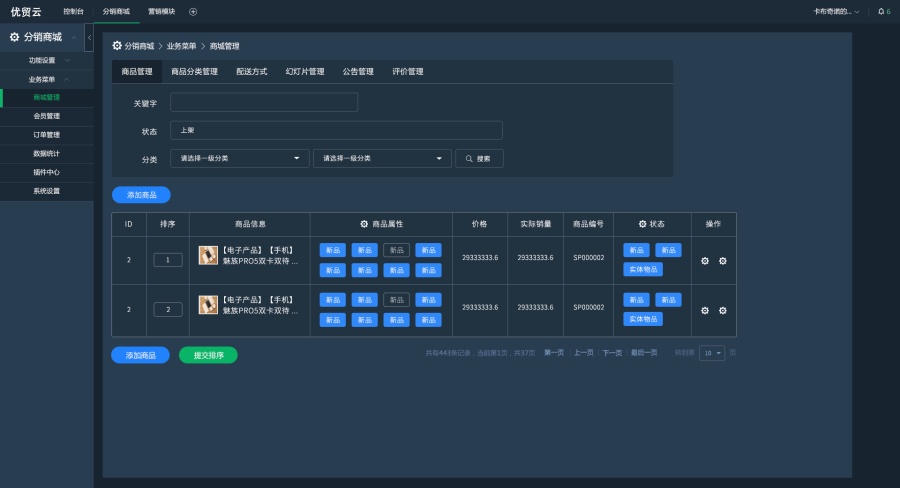Viewport: 900px width, 488px height.
Task: Select the 幻灯片管理 tab
Action: [305, 72]
